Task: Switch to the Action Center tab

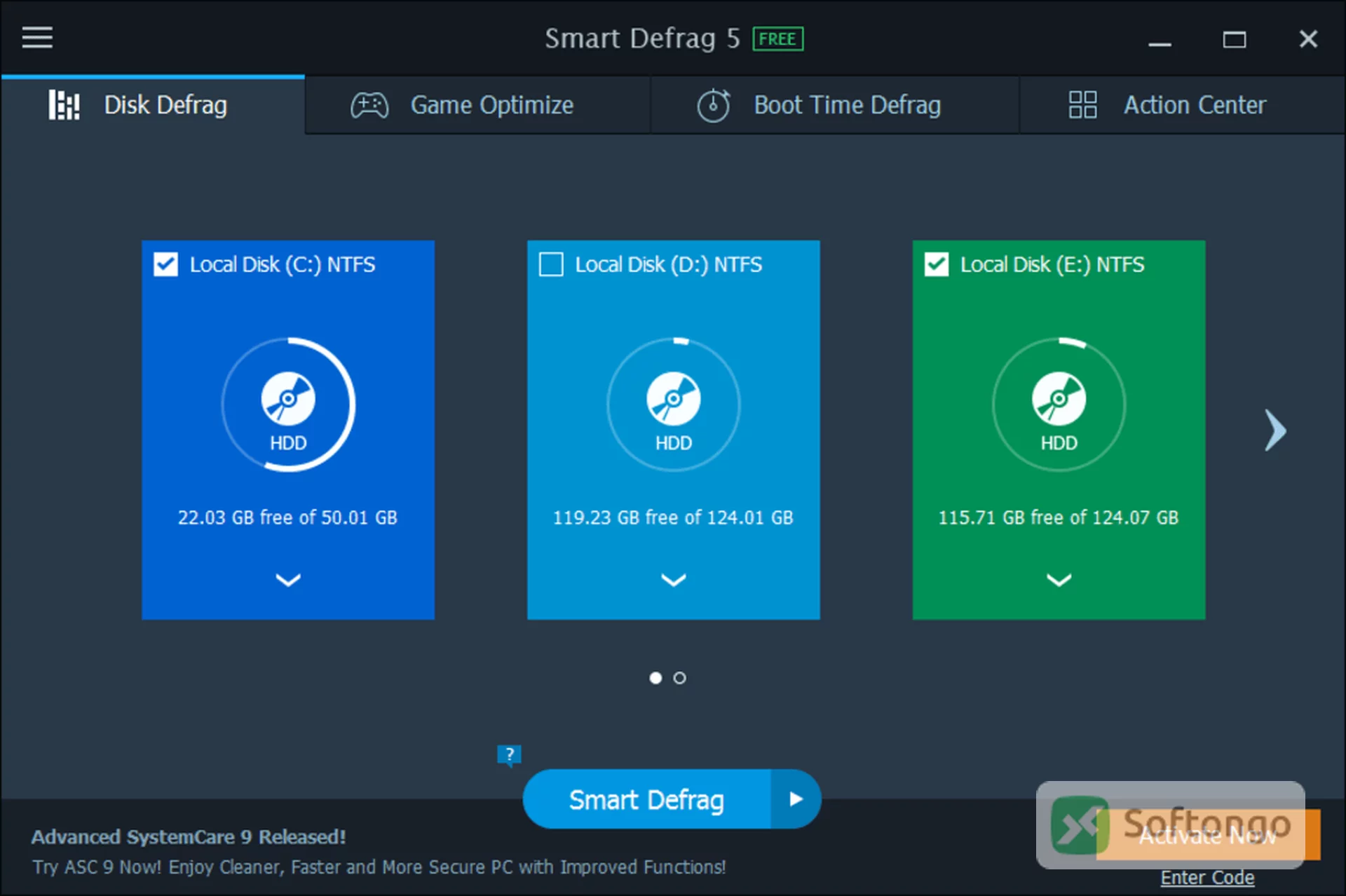Action: click(1182, 105)
